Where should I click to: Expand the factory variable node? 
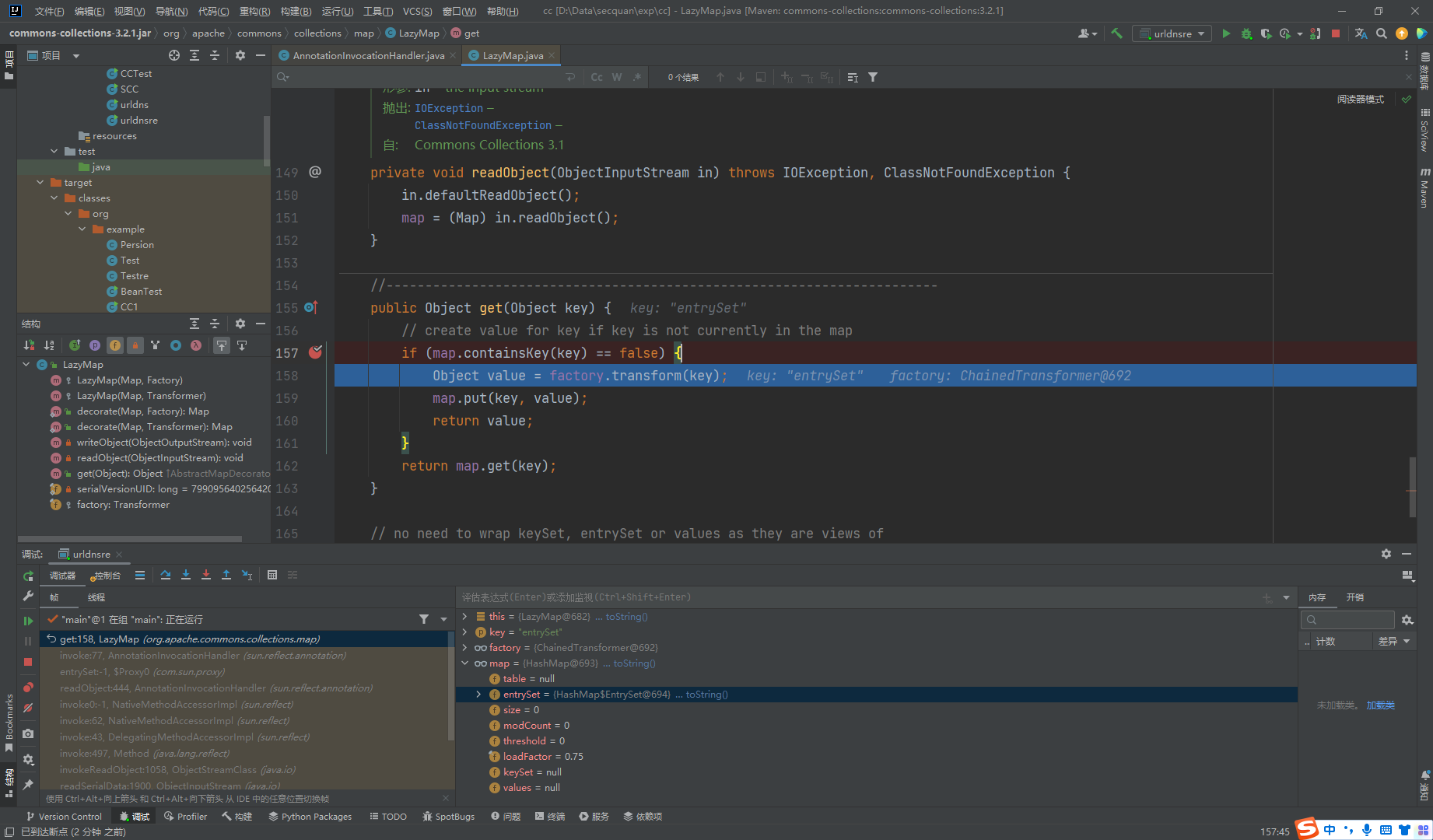tap(465, 647)
